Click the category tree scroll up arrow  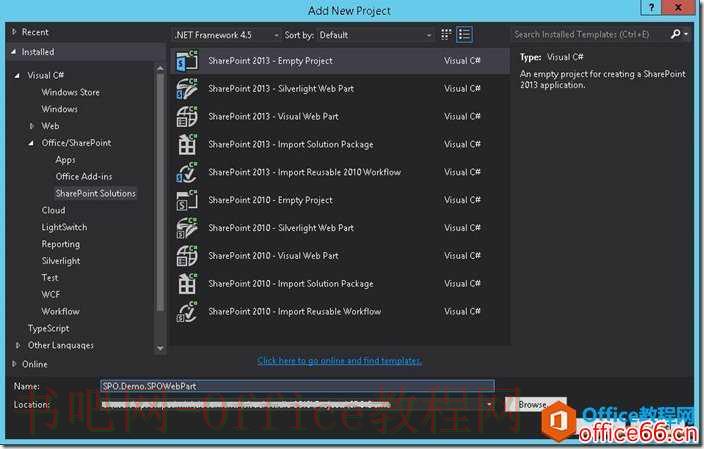[x=160, y=68]
